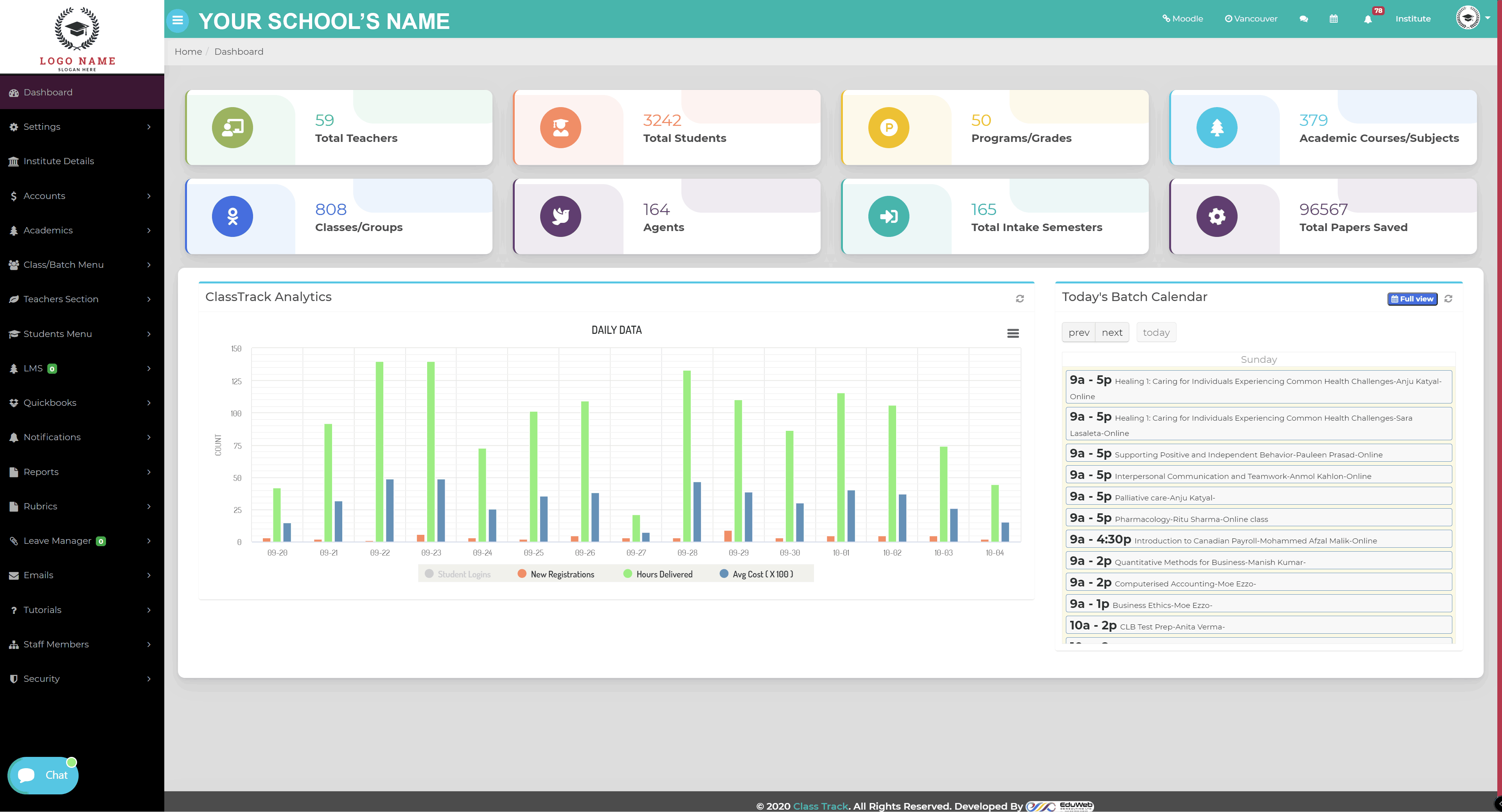
Task: Open the Rubrics sidebar item
Action: click(82, 507)
